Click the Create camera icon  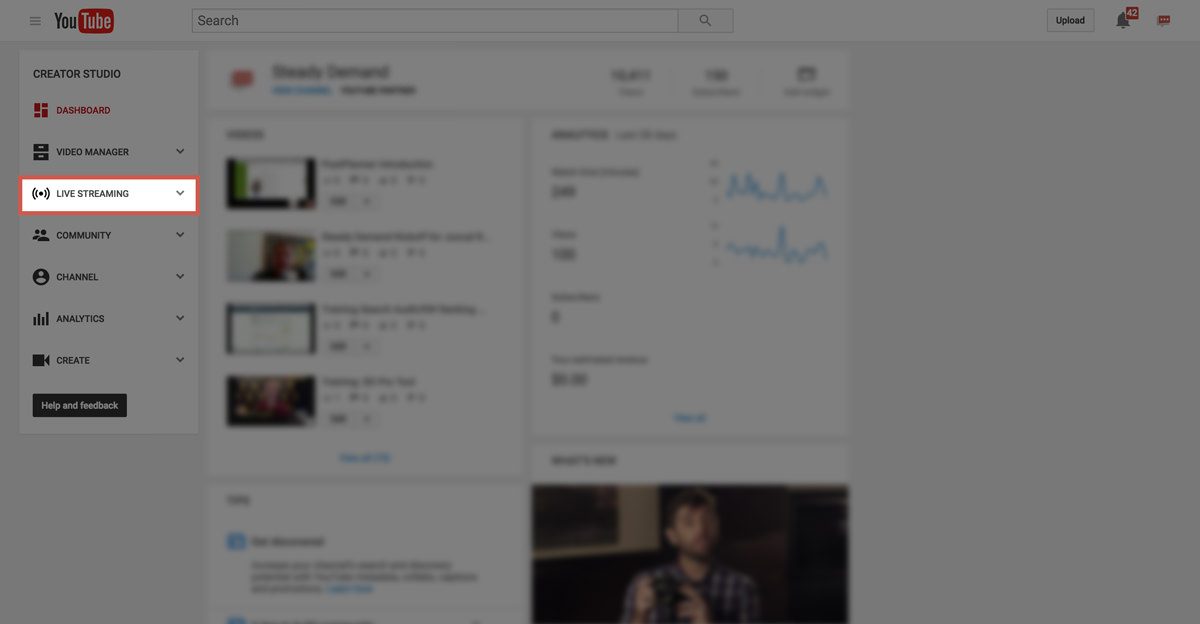[41, 360]
